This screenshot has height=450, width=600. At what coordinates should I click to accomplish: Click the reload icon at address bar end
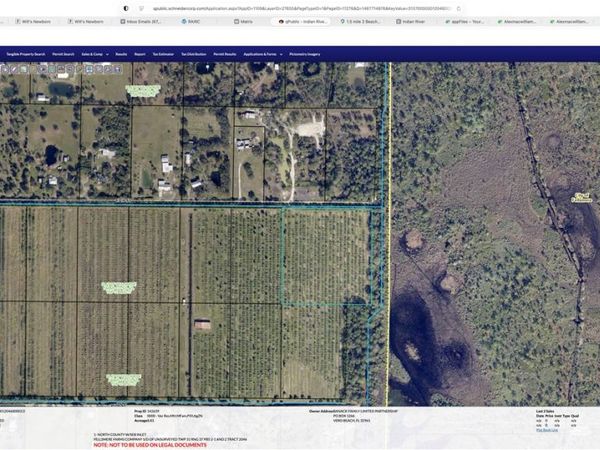click(459, 8)
